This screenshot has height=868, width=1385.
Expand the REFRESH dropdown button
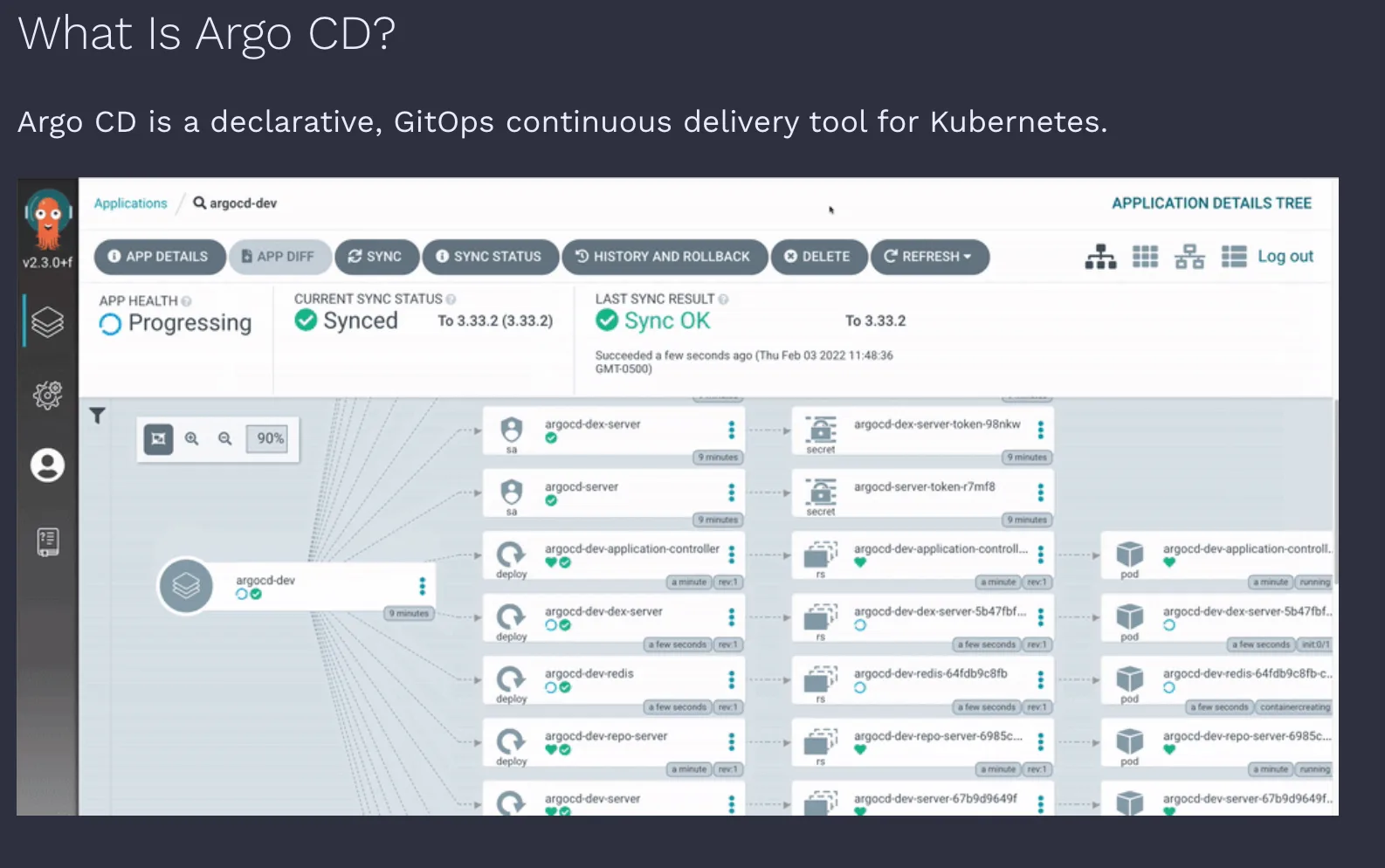pos(929,257)
